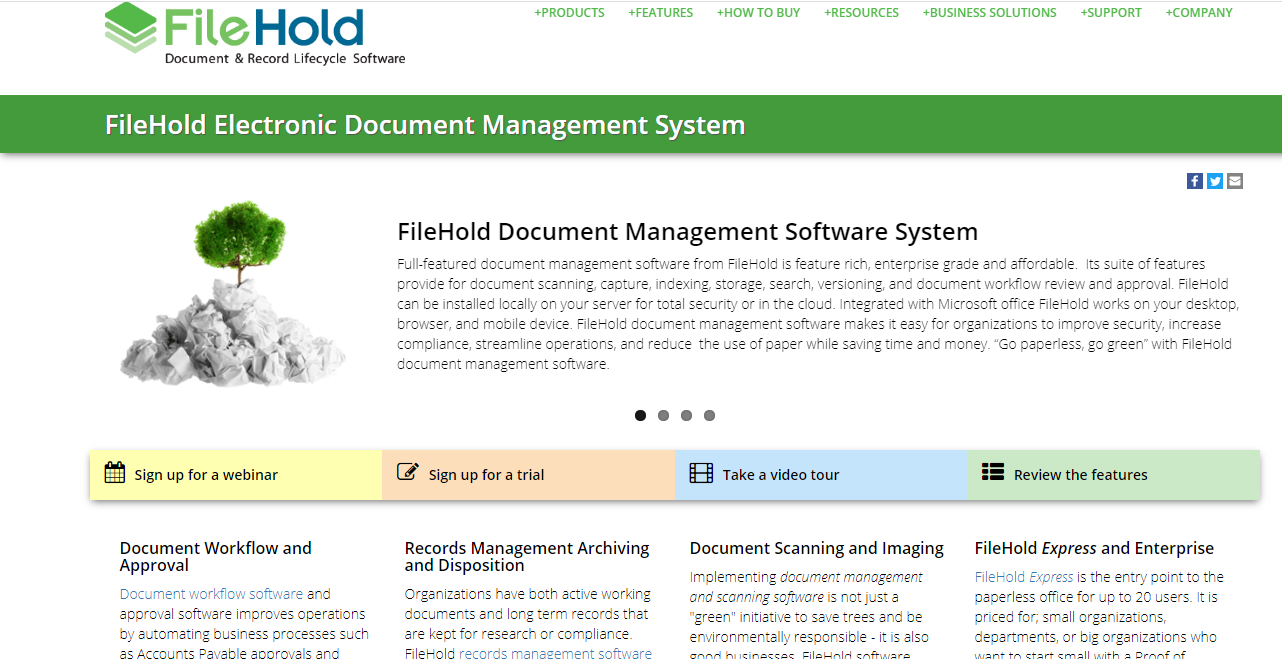The height and width of the screenshot is (659, 1282).
Task: Open the +SUPPORT menu
Action: (x=1111, y=13)
